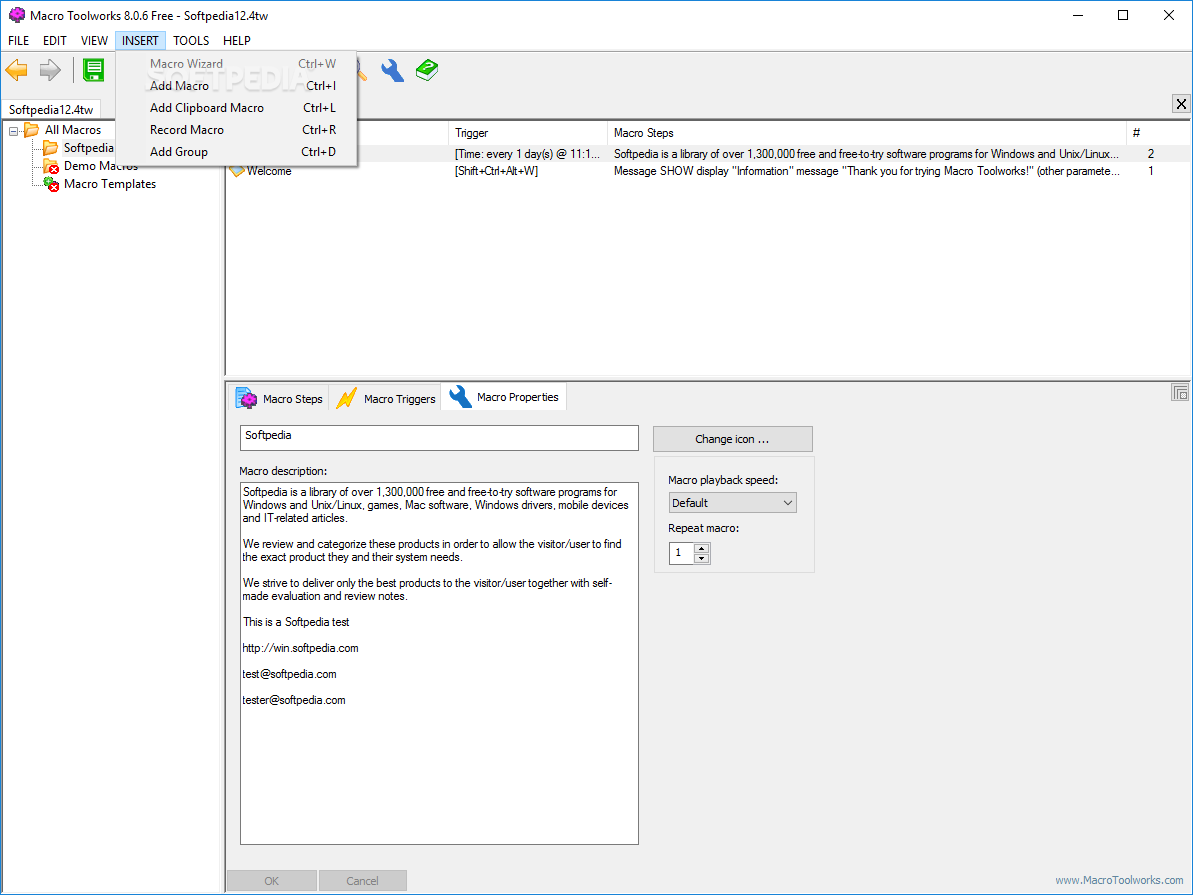
Task: Click the Macro Templates tree icon
Action: point(51,183)
